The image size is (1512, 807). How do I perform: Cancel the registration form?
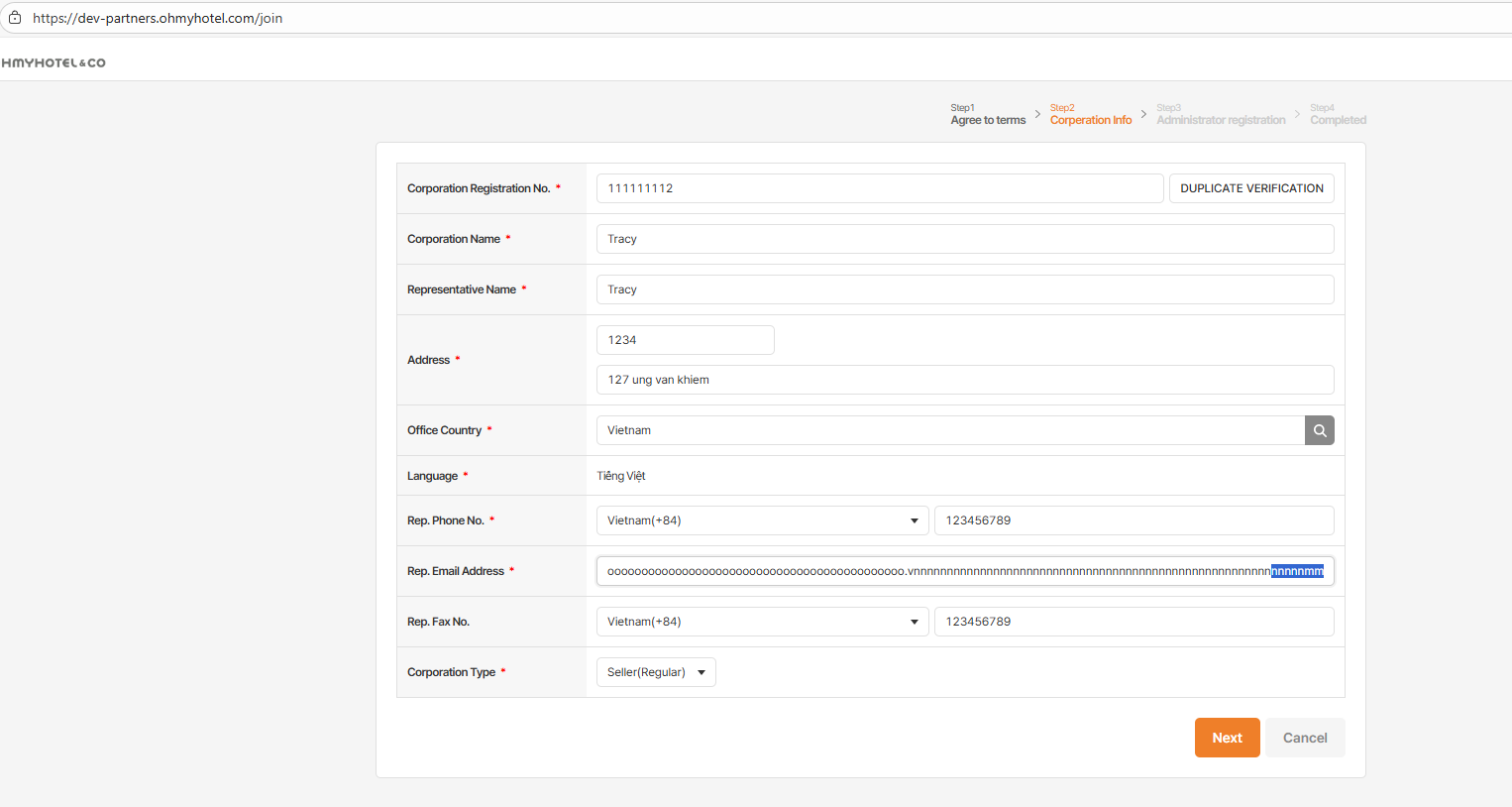click(x=1304, y=738)
